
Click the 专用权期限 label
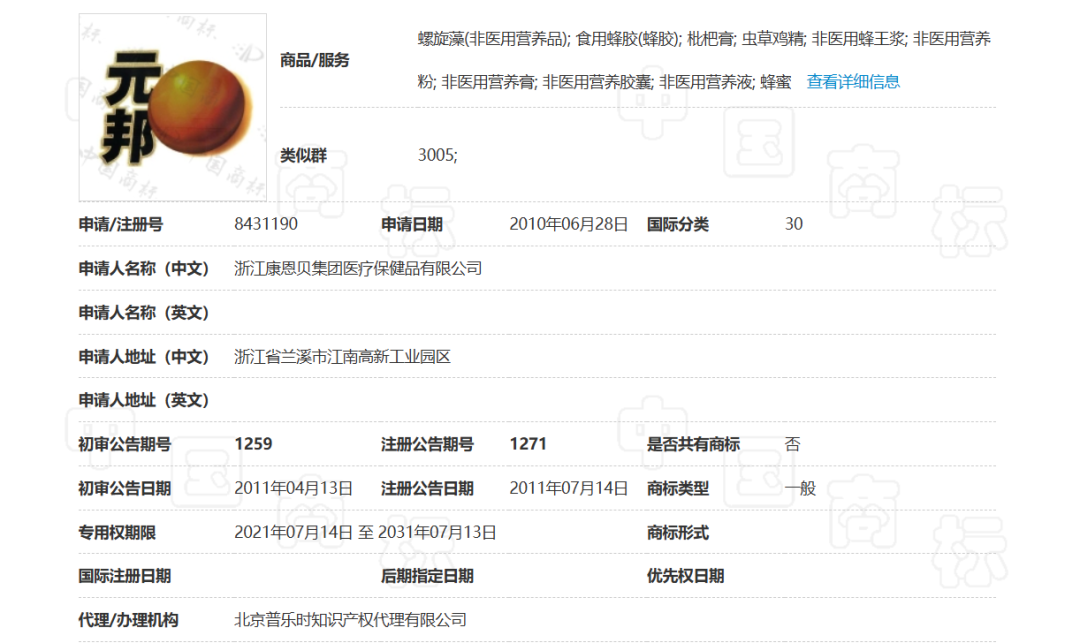click(117, 532)
